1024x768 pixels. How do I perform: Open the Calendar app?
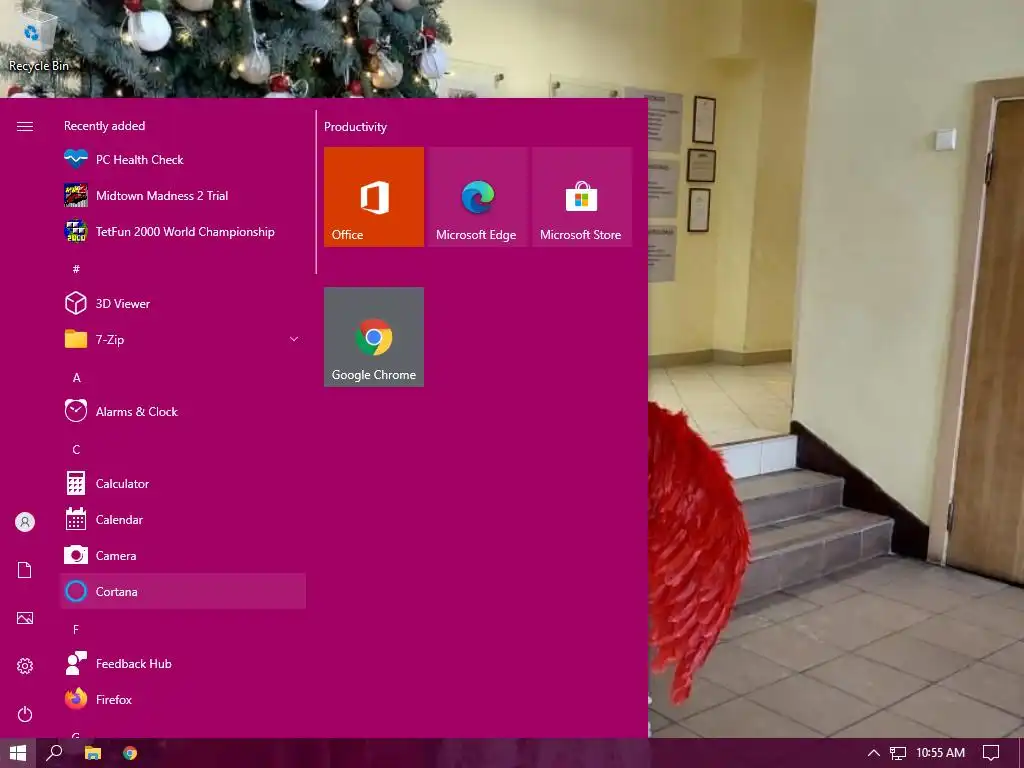[183, 519]
